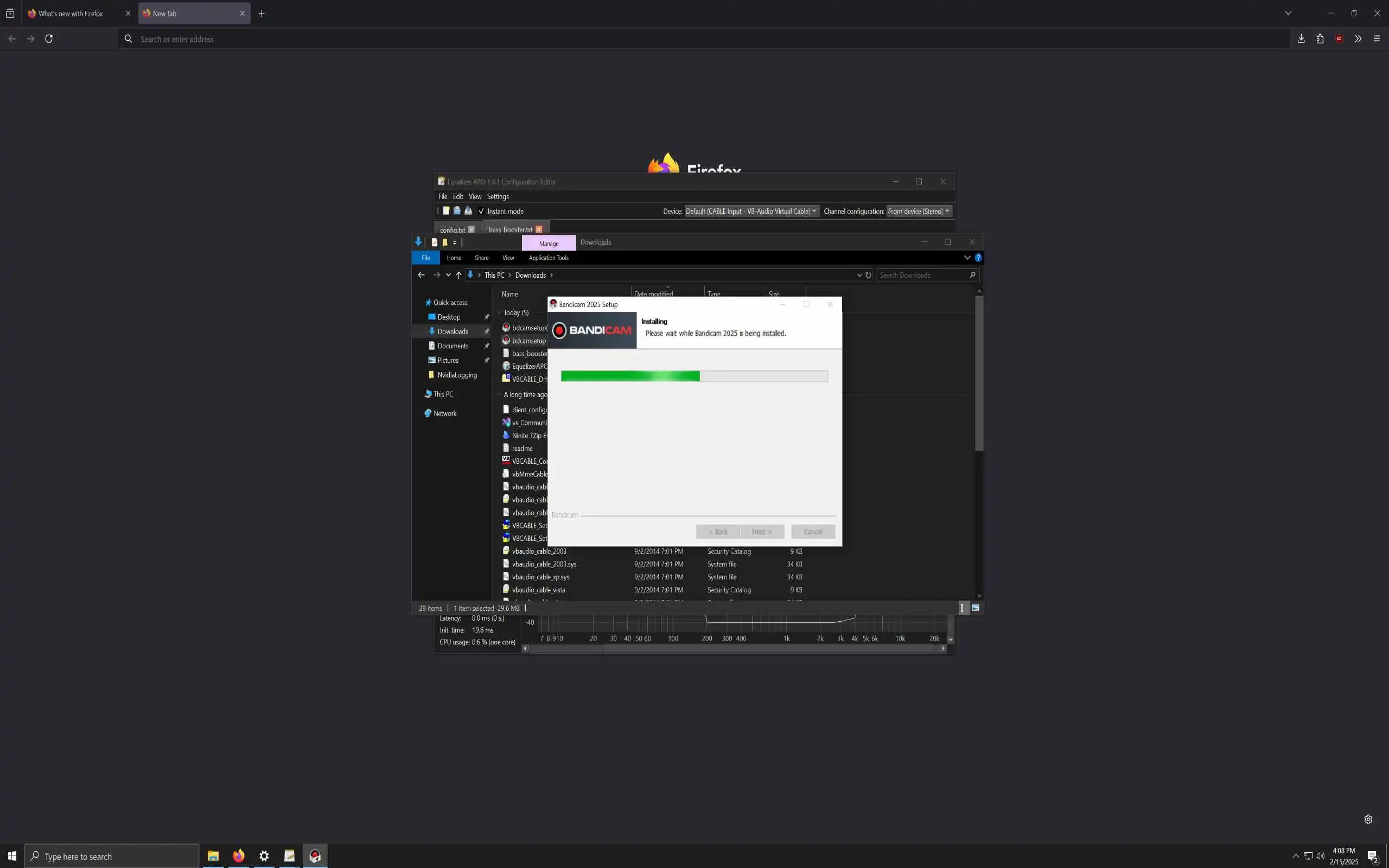Switch to the config.txt tab

click(x=453, y=229)
